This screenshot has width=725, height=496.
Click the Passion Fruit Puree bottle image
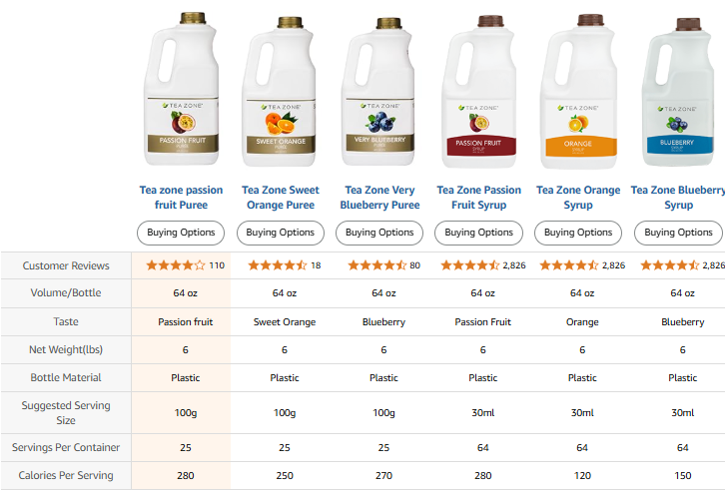coord(181,90)
